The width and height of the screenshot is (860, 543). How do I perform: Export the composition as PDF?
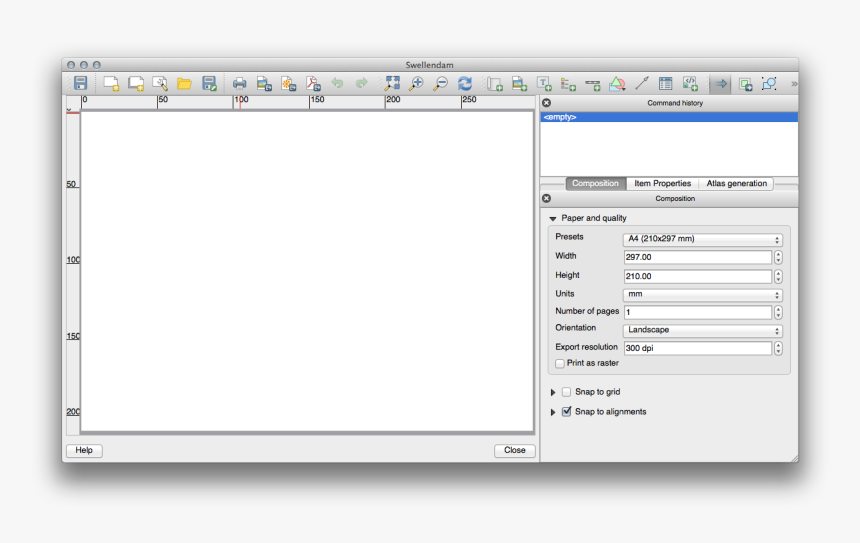pyautogui.click(x=313, y=83)
